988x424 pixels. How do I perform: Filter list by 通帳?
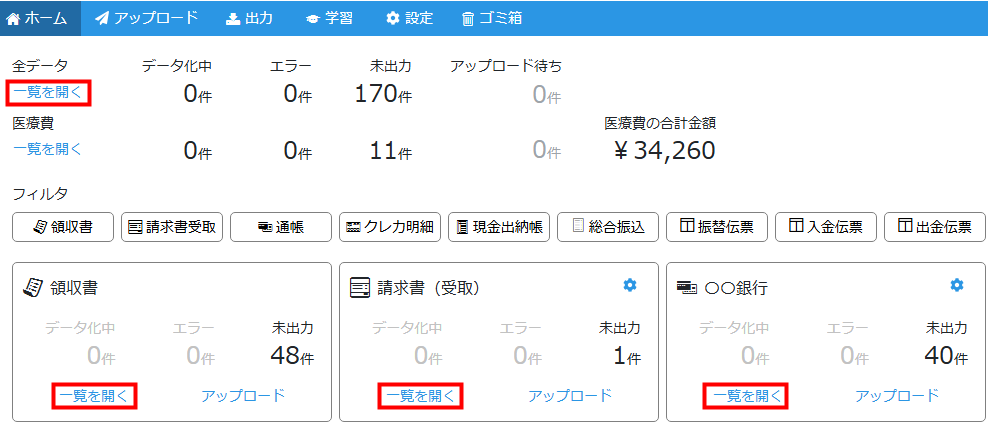click(x=280, y=227)
